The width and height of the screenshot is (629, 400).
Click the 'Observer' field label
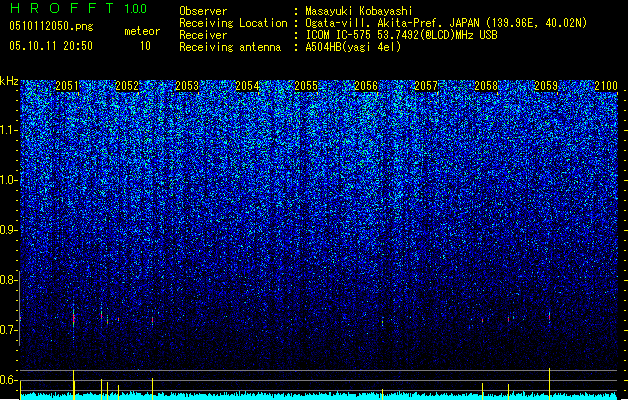click(203, 11)
